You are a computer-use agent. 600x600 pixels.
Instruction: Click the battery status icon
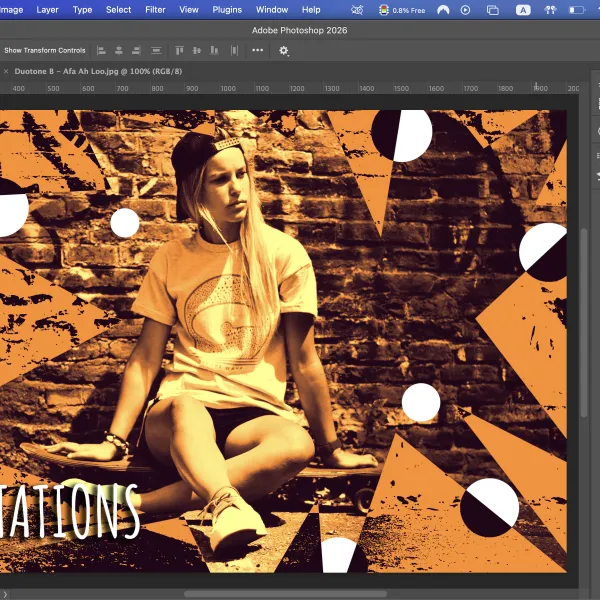tap(577, 10)
